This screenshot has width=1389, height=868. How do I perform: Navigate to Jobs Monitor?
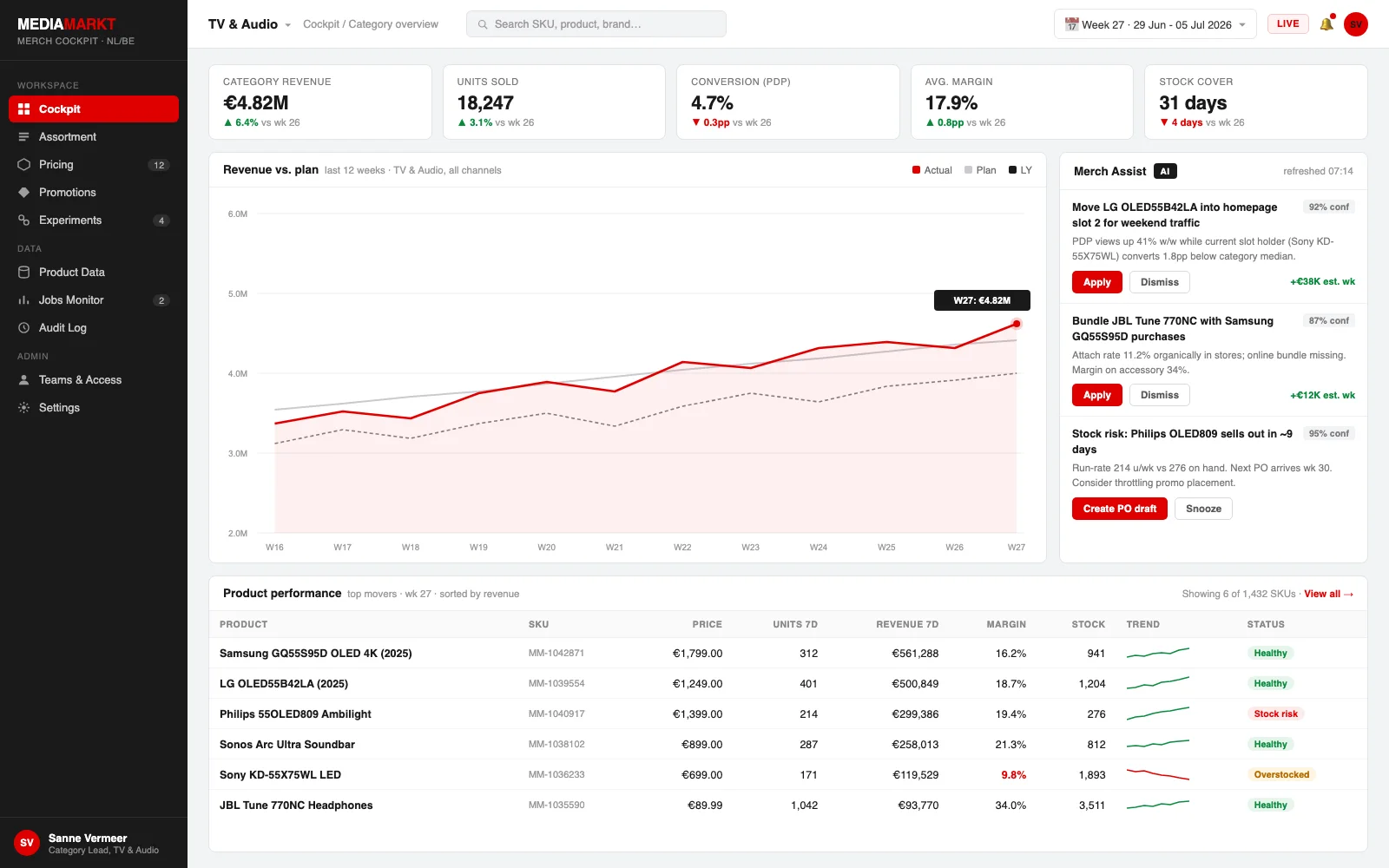point(94,300)
